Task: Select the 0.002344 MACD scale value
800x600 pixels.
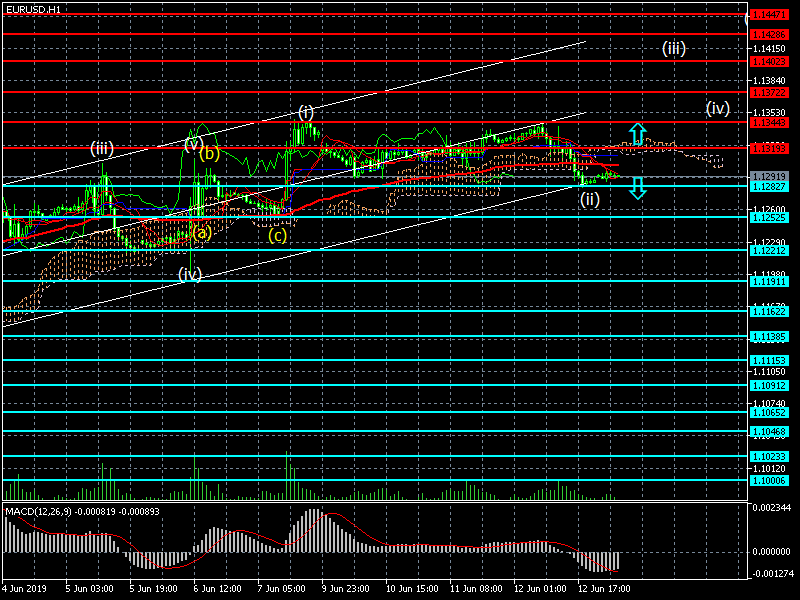Action: 771,508
